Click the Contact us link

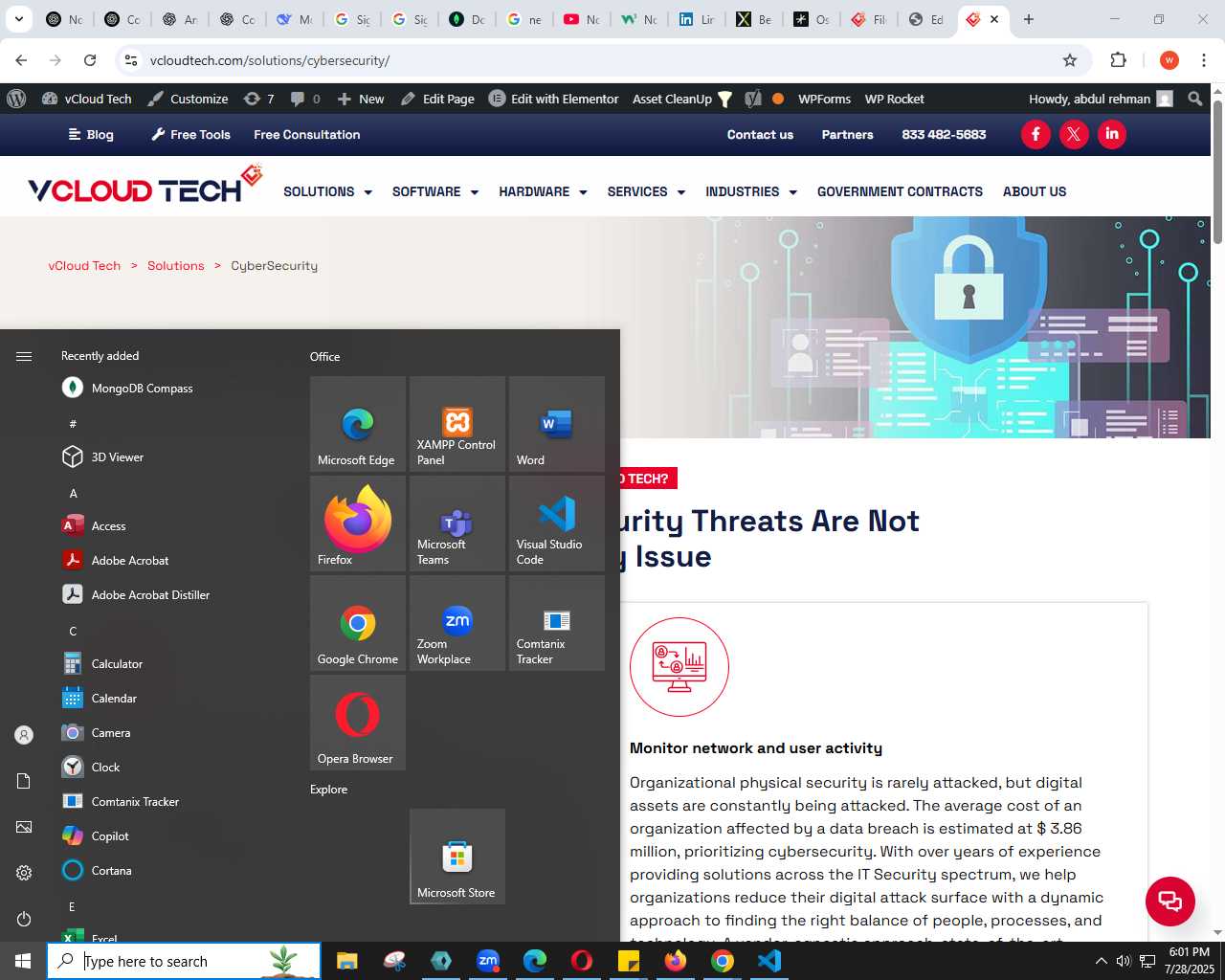(x=760, y=134)
